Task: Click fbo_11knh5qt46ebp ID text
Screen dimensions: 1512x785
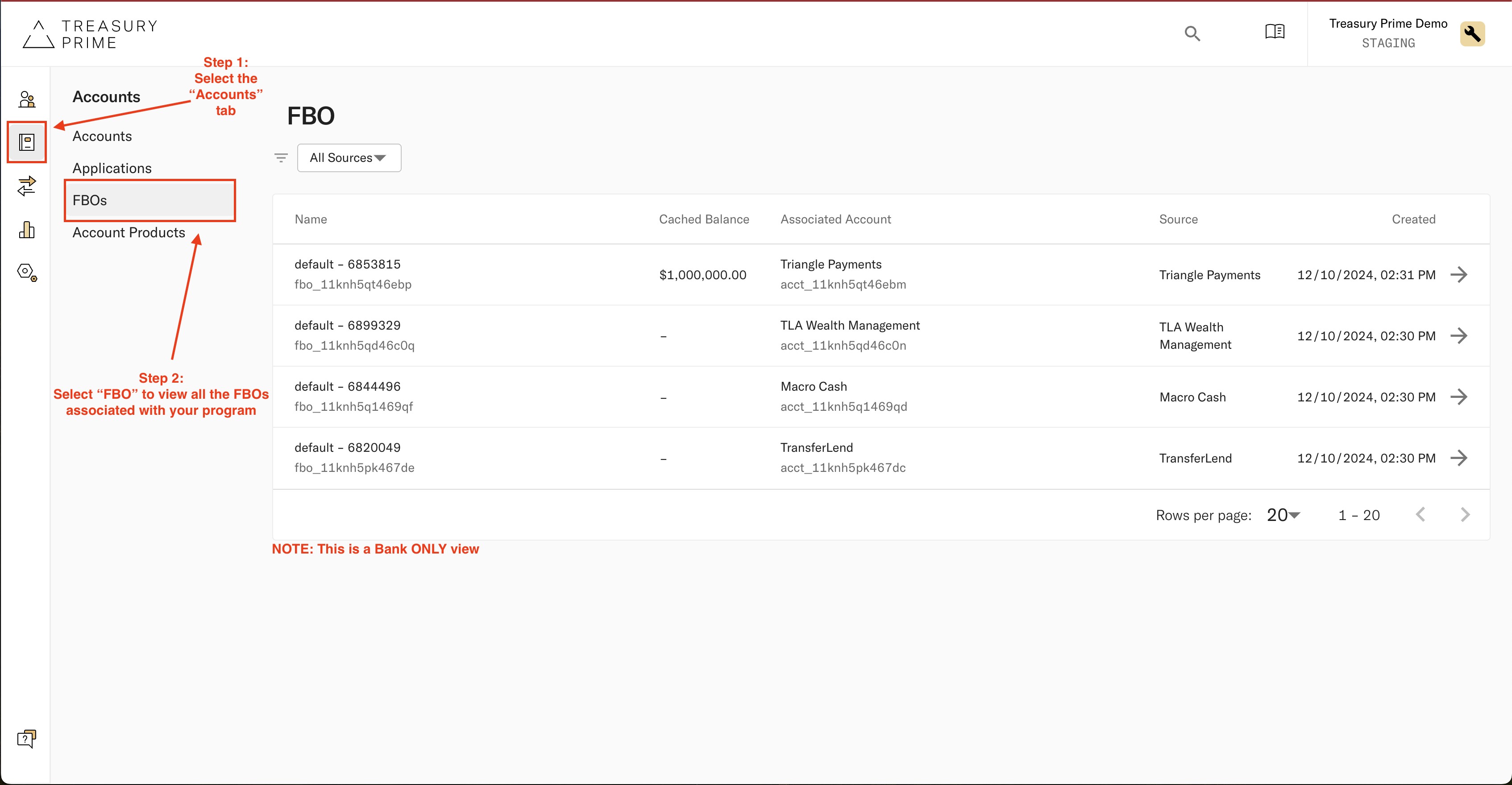Action: tap(353, 285)
